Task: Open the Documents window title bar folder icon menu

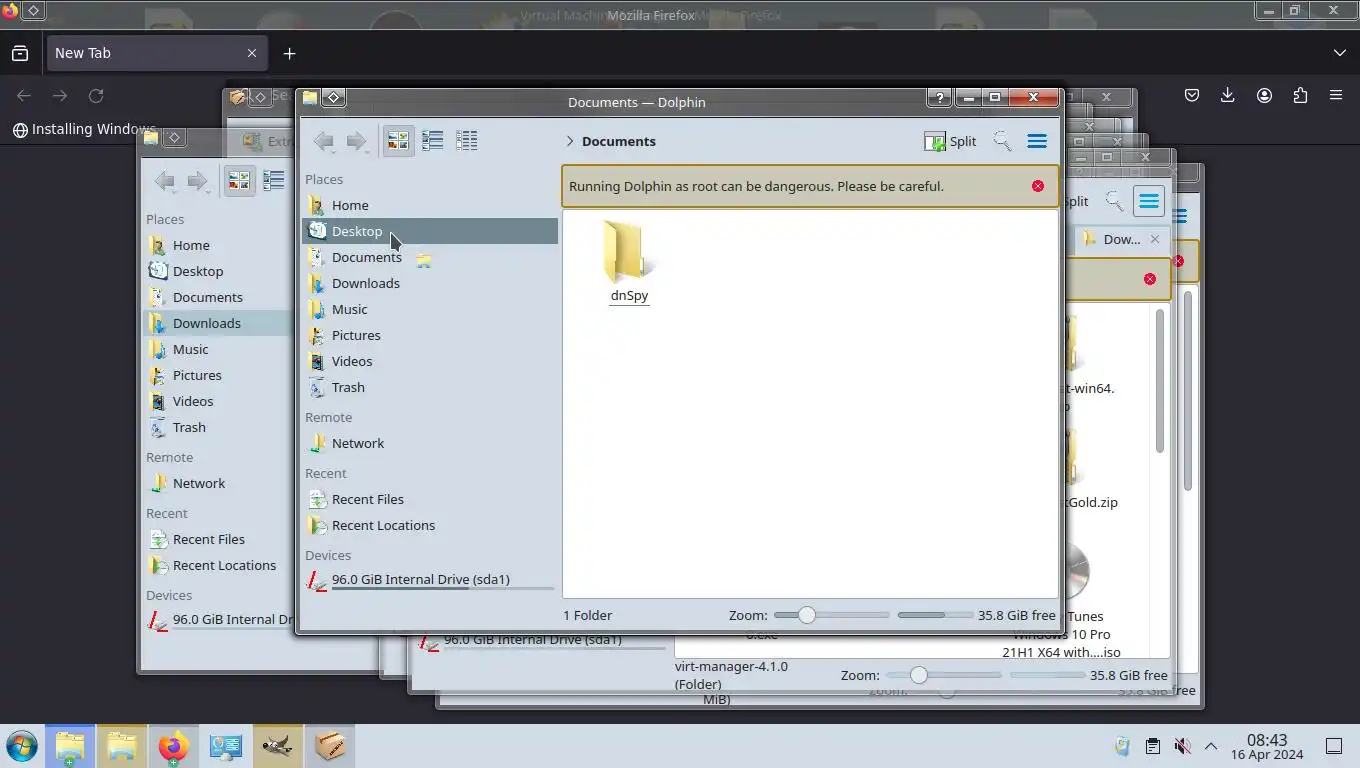Action: (x=310, y=97)
